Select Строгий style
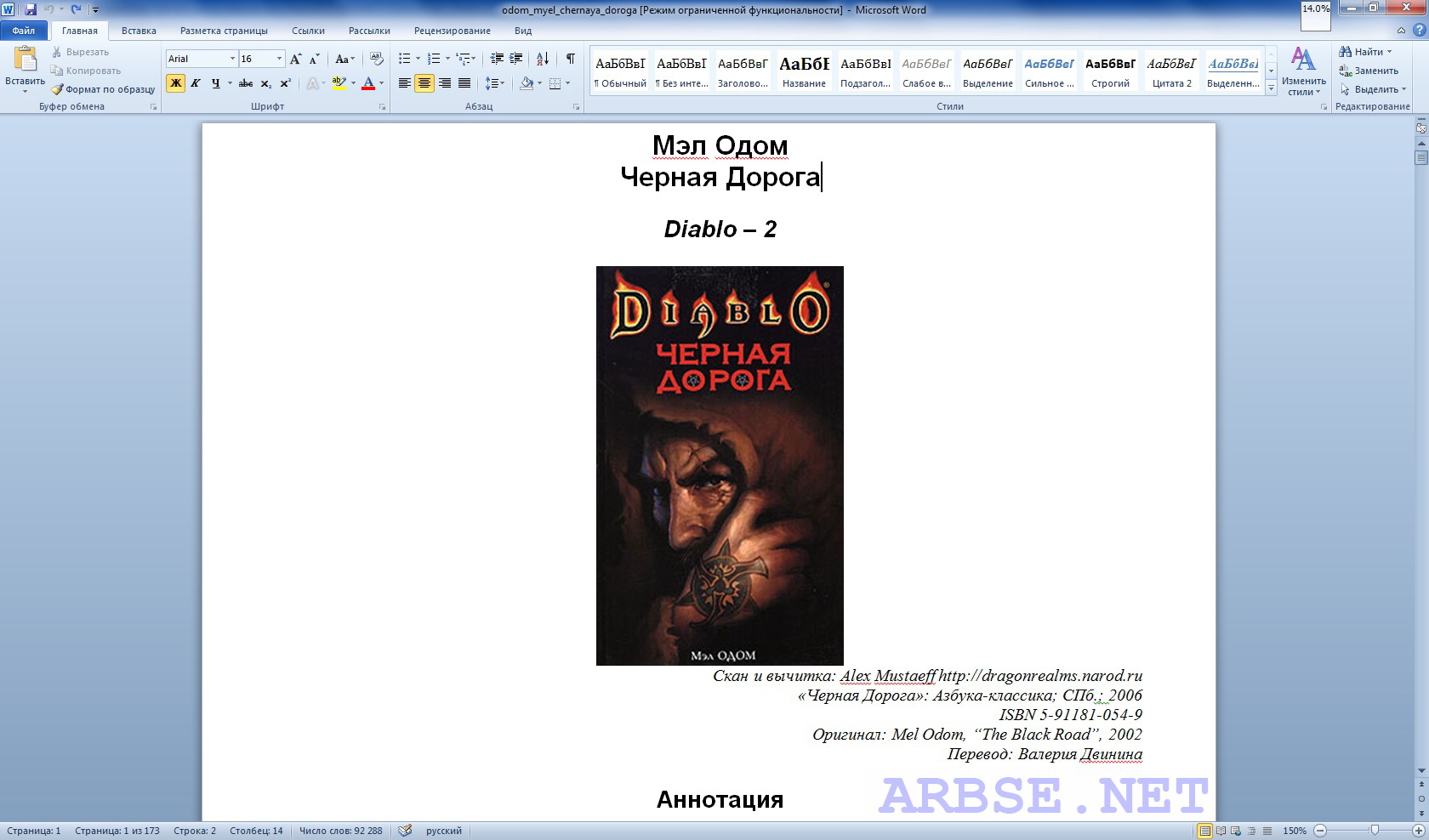Image resolution: width=1429 pixels, height=840 pixels. point(1110,71)
